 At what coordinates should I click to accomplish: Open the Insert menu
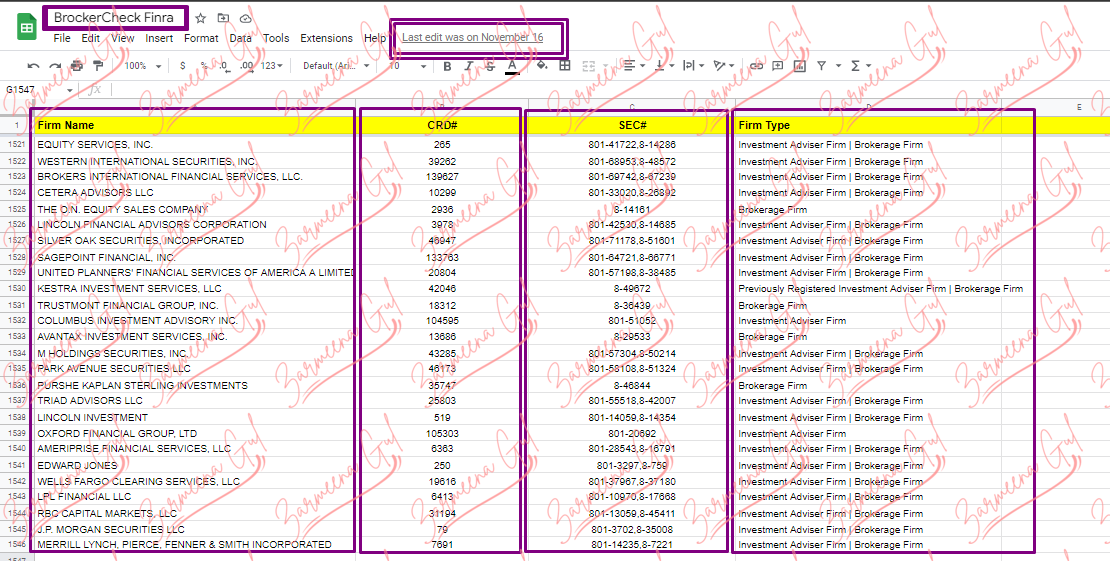[159, 38]
